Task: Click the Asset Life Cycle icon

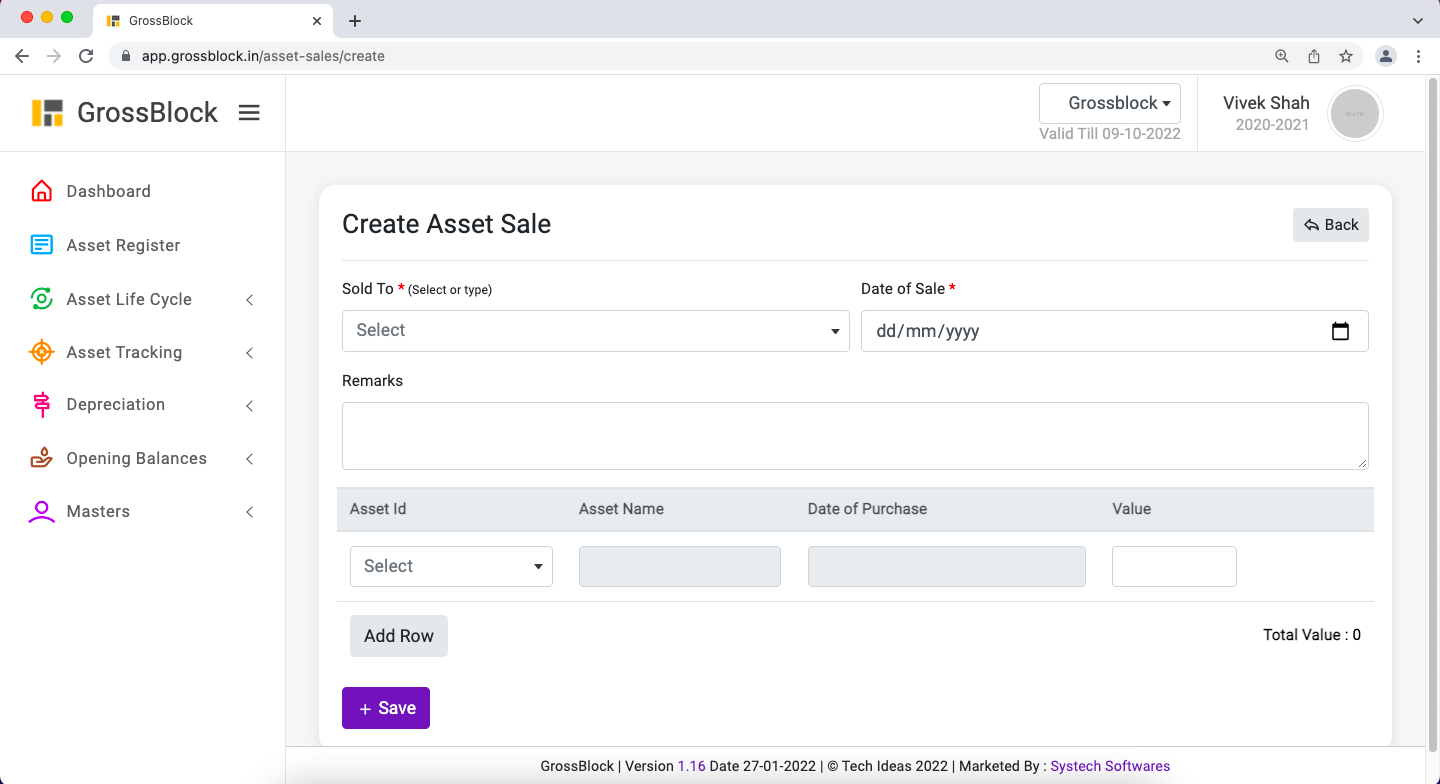Action: point(41,299)
